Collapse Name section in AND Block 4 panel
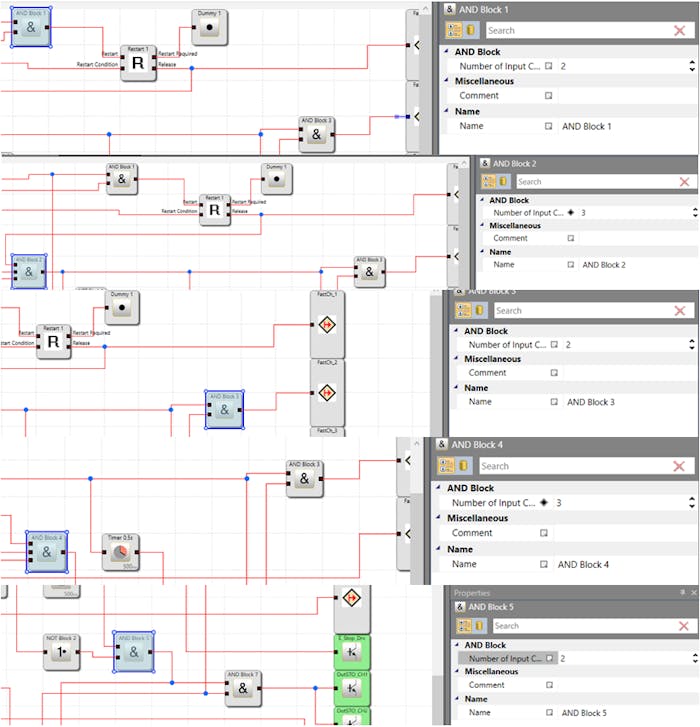 (x=439, y=548)
